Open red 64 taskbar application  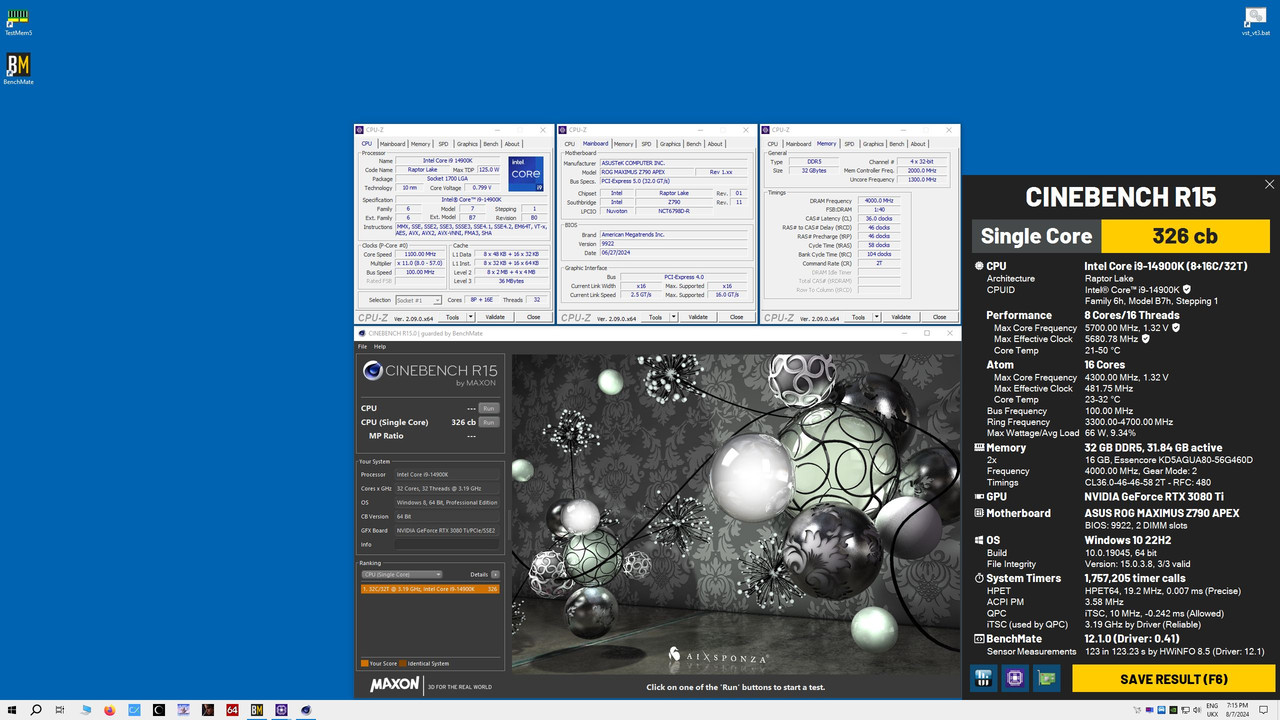coord(232,710)
